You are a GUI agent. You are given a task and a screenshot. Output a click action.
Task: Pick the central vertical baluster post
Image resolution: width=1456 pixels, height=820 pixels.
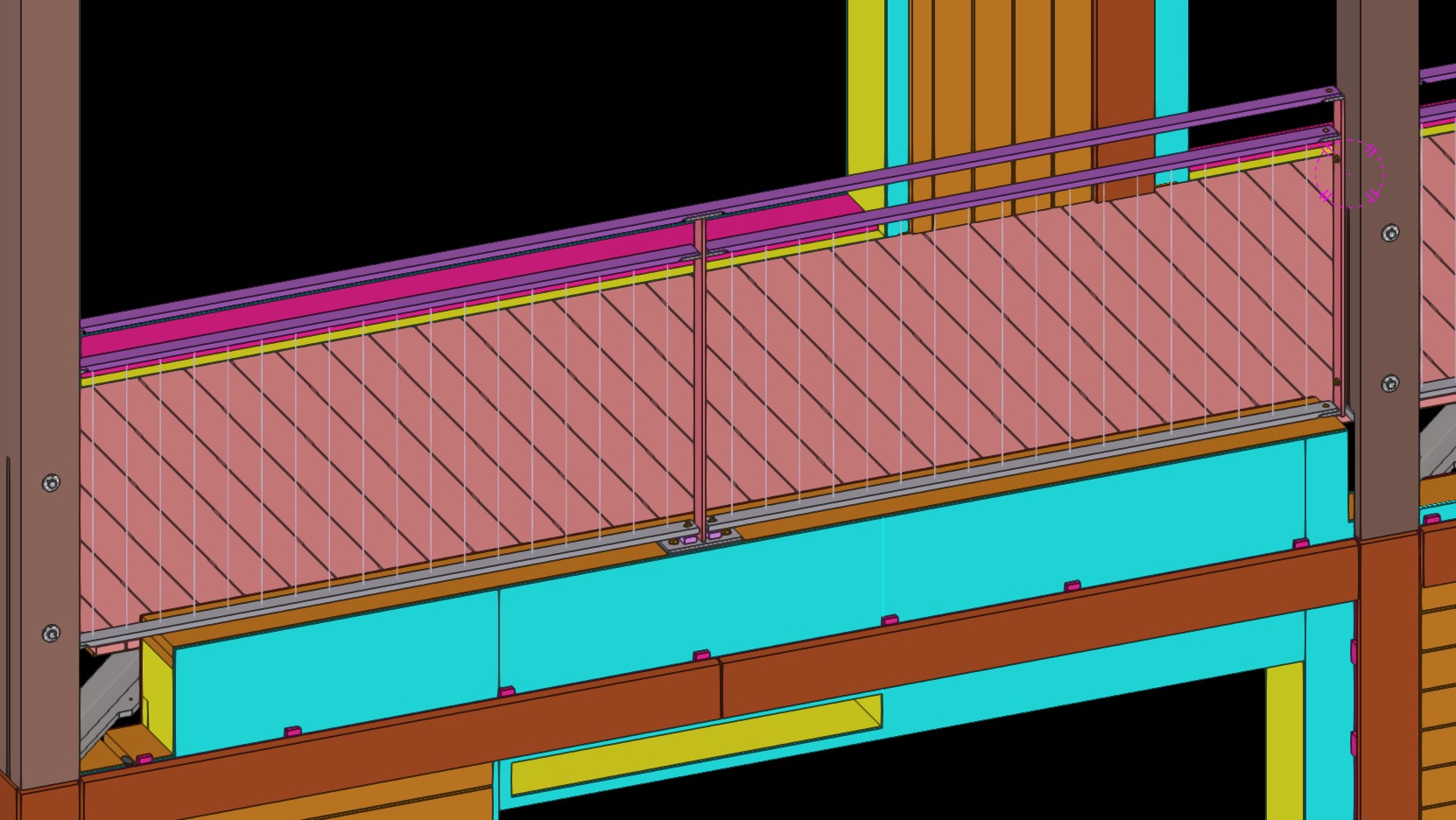(x=700, y=376)
